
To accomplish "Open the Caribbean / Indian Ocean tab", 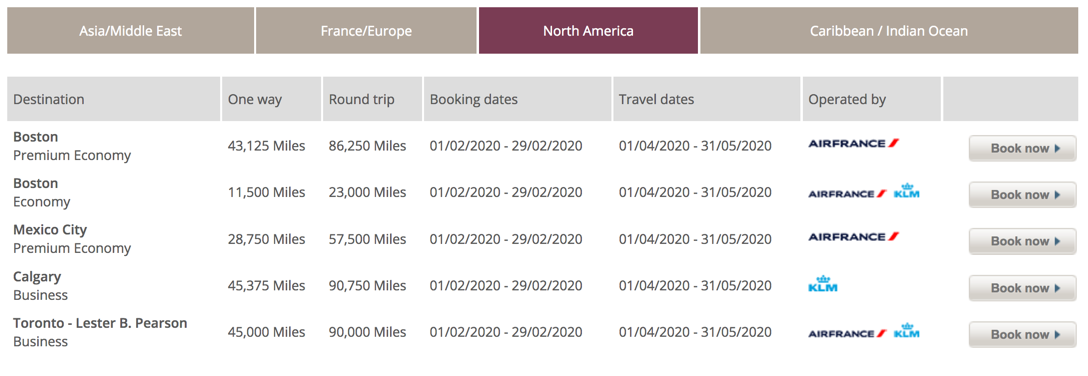I will point(889,31).
